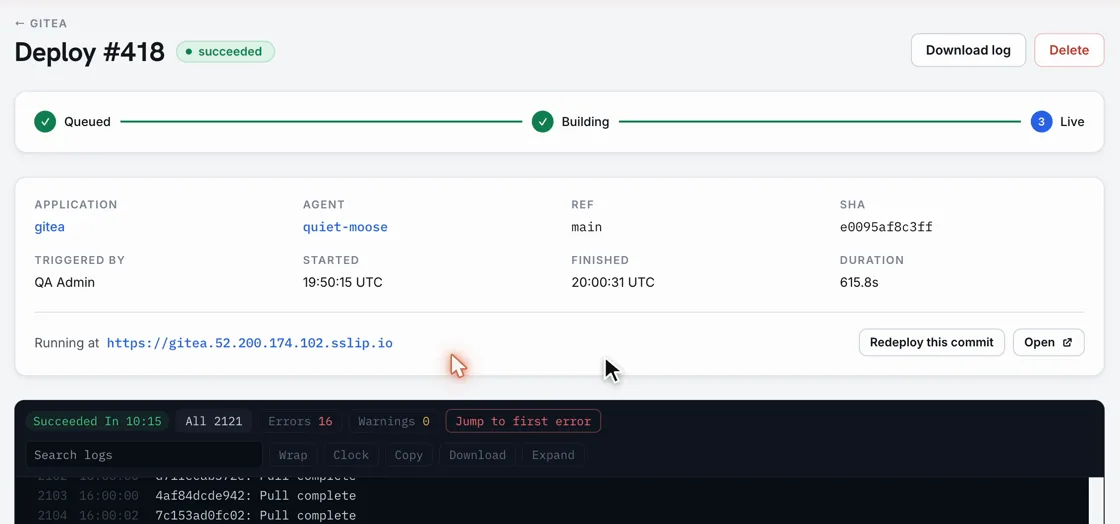1120x524 pixels.
Task: Focus the Search logs input field
Action: tap(144, 455)
